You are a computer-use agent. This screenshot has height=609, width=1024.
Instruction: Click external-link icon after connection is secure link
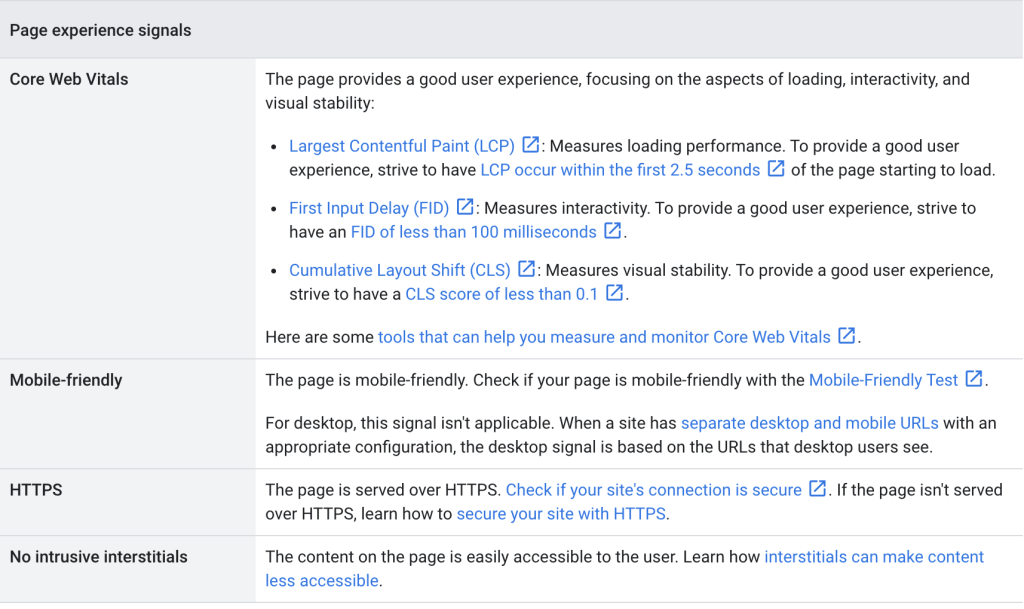click(x=818, y=488)
